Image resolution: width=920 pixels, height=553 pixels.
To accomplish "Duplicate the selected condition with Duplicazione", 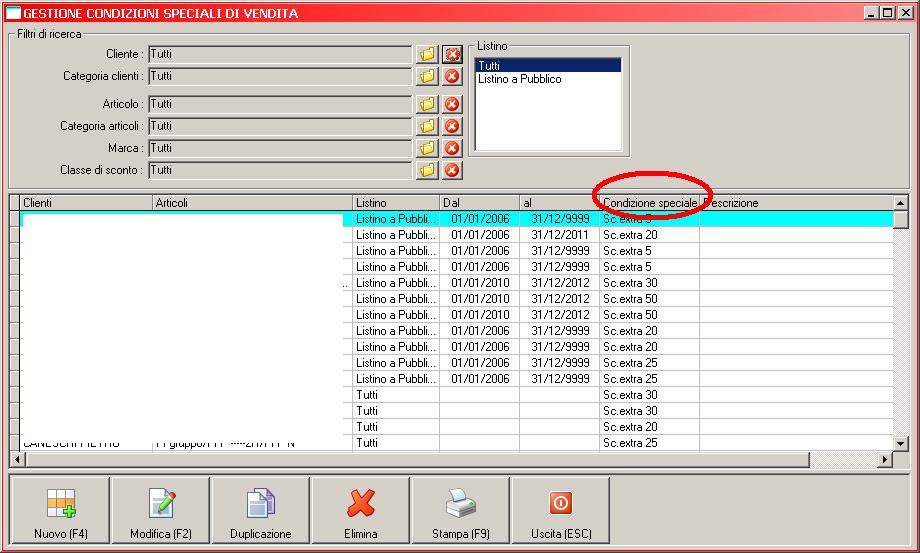I will (261, 510).
